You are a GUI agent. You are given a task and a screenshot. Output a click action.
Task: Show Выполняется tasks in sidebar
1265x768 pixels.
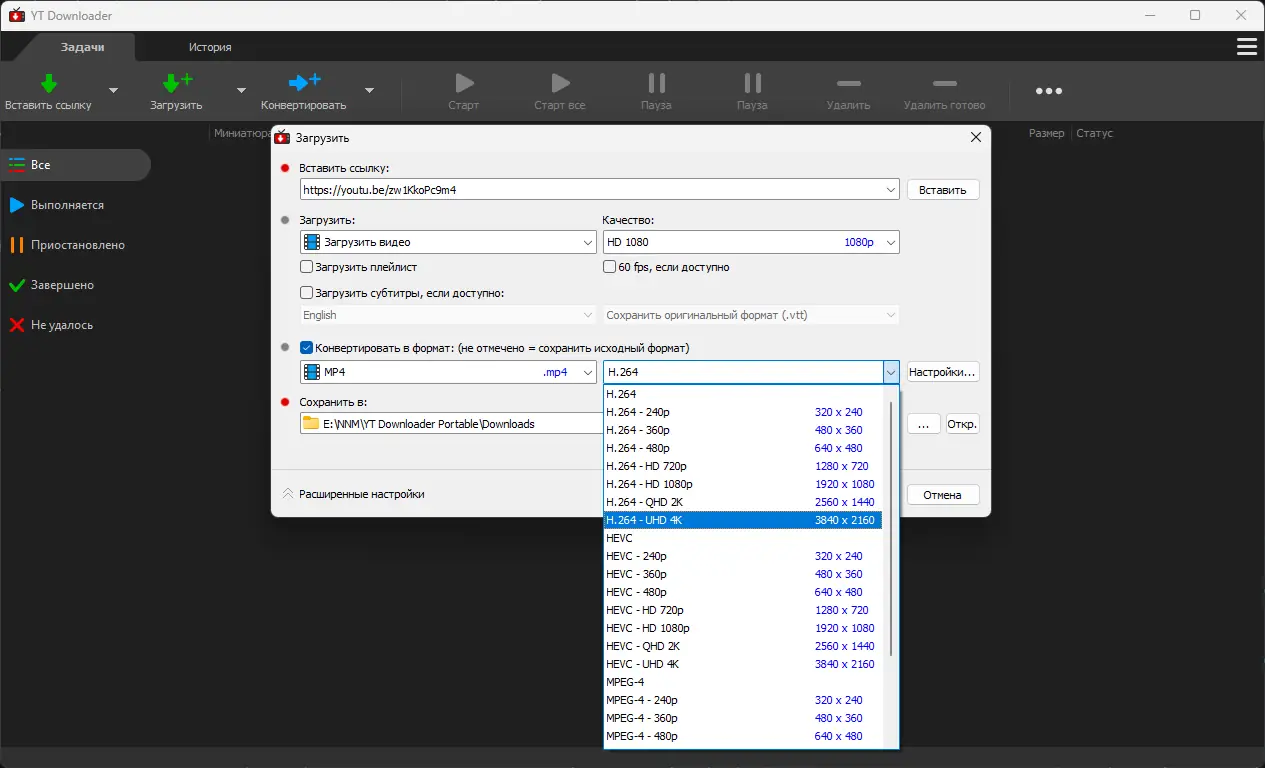(67, 205)
